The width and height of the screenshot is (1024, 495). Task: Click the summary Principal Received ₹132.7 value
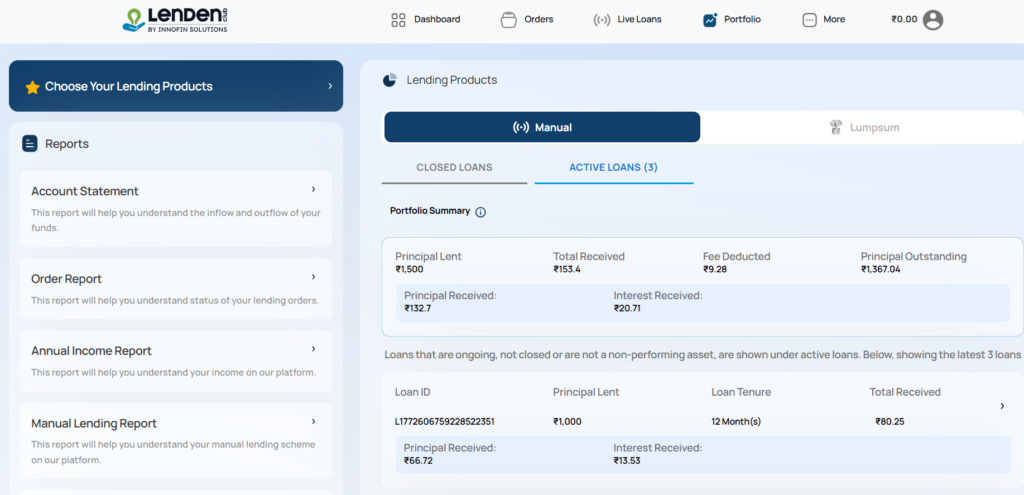click(x=417, y=308)
